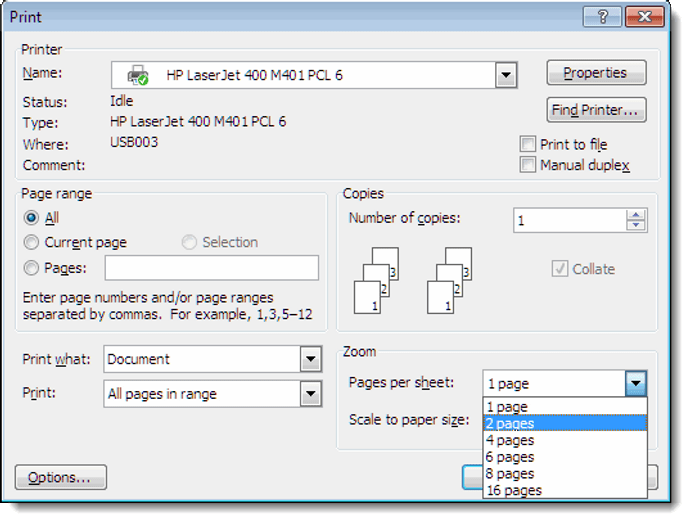This screenshot has height=518, width=690.
Task: Click the Pages per sheet label
Action: pyautogui.click(x=401, y=382)
